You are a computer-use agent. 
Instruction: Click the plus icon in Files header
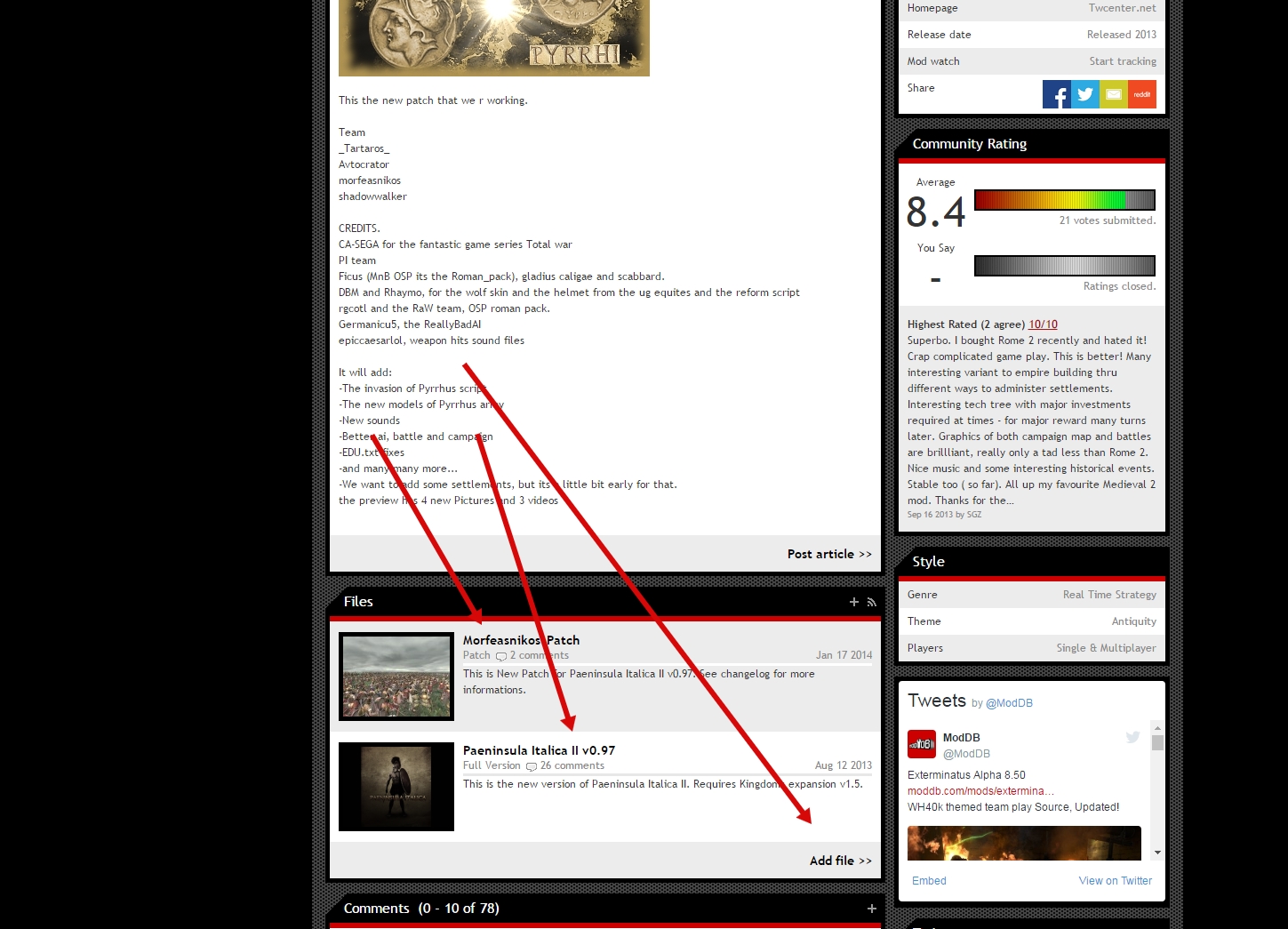tap(853, 602)
